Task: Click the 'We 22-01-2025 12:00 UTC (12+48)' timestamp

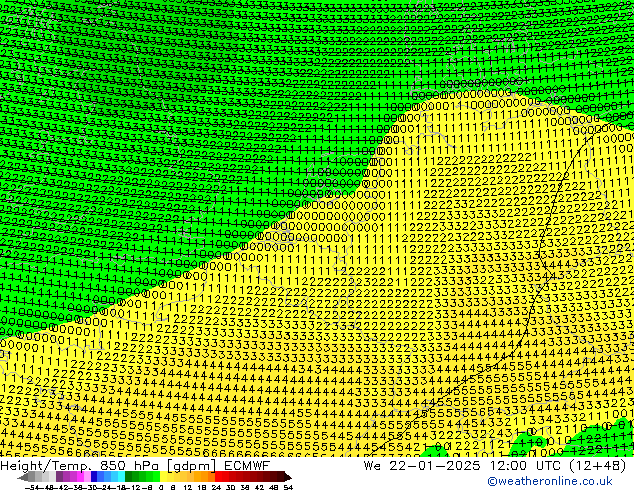Action: [x=495, y=466]
